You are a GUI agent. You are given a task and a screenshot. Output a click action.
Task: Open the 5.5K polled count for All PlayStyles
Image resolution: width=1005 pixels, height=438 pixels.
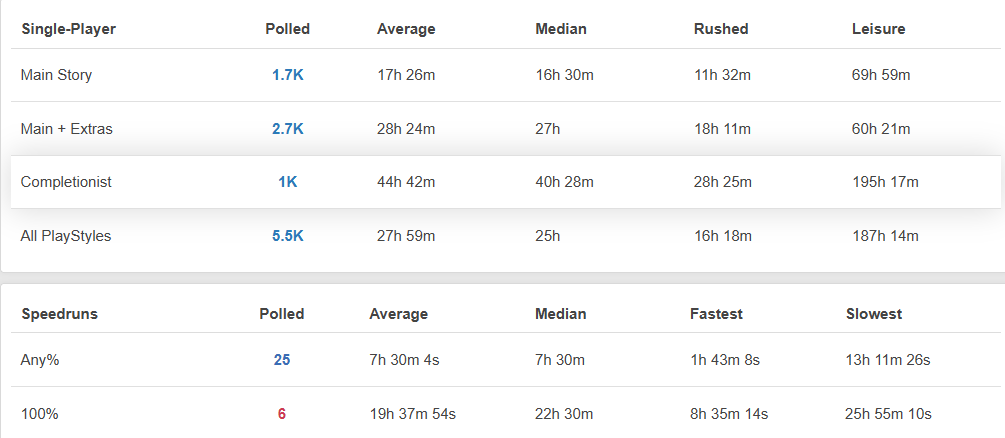coord(287,236)
